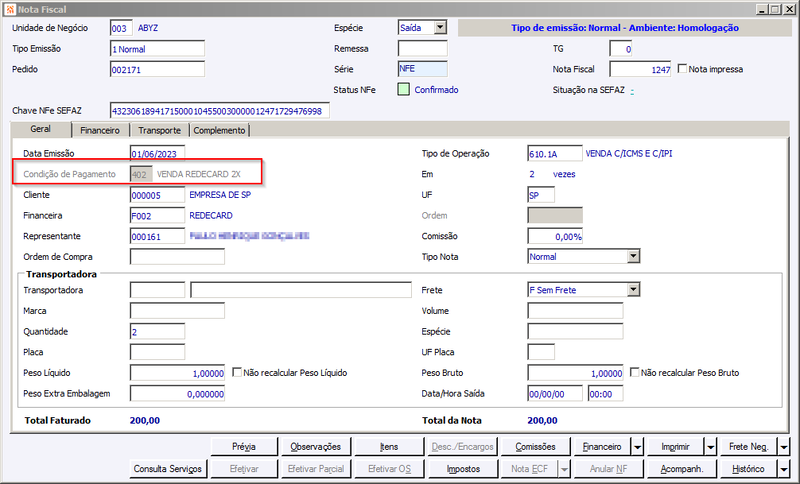The image size is (800, 484).
Task: Enable Não recalcular Peso Líquido checkbox
Action: pyautogui.click(x=237, y=372)
